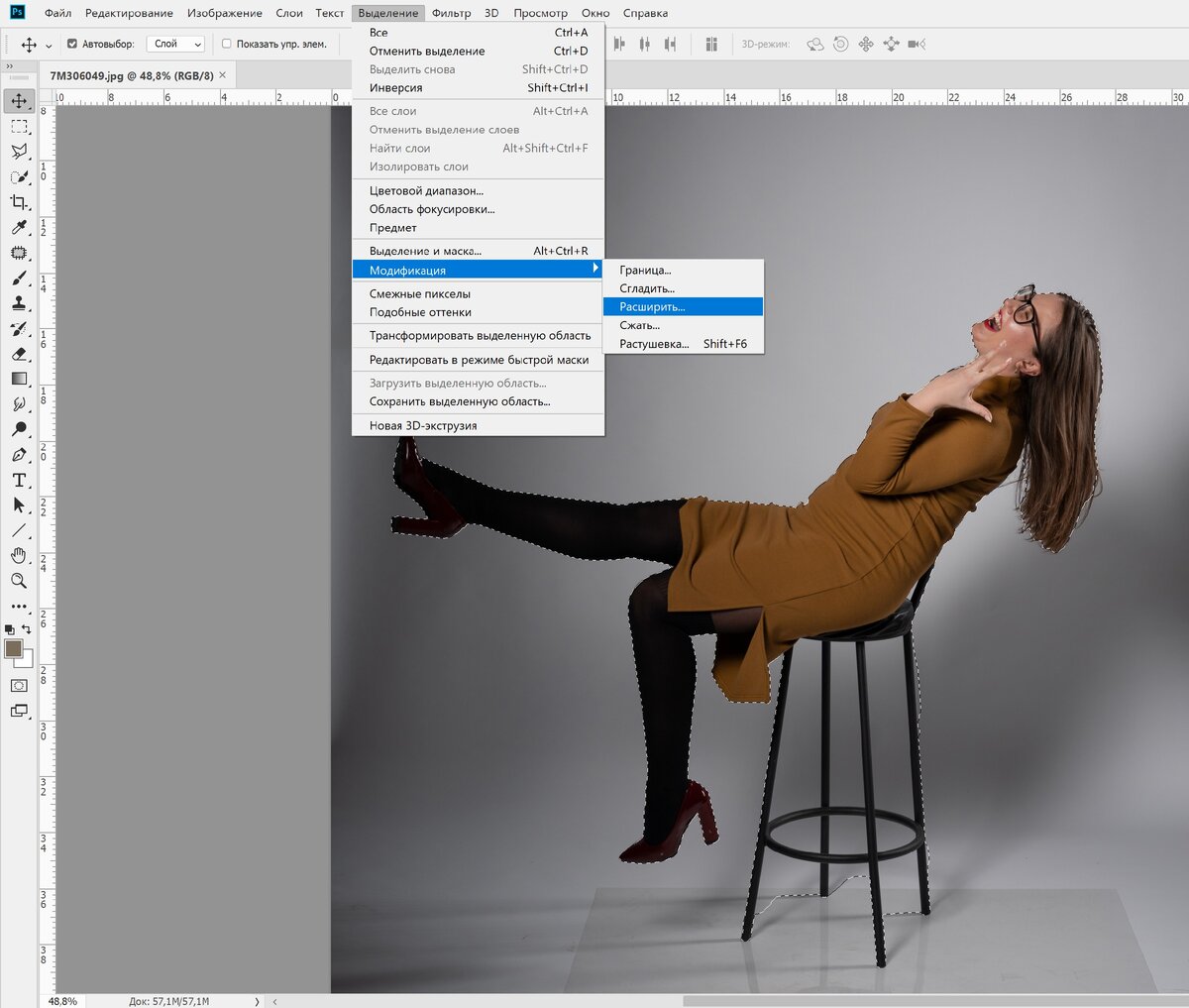1189x1008 pixels.
Task: Select the Eraser tool
Action: 19,354
